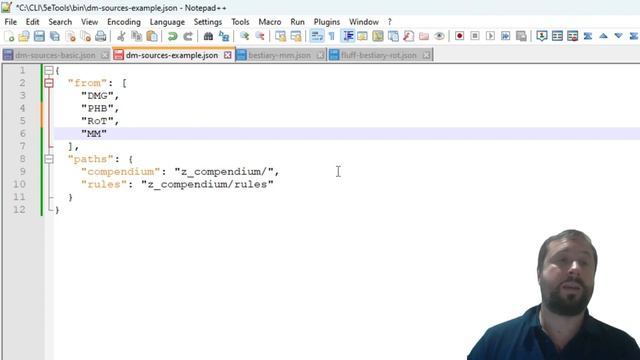The height and width of the screenshot is (360, 640).
Task: Toggle Word Wrap in the toolbar
Action: point(317,36)
